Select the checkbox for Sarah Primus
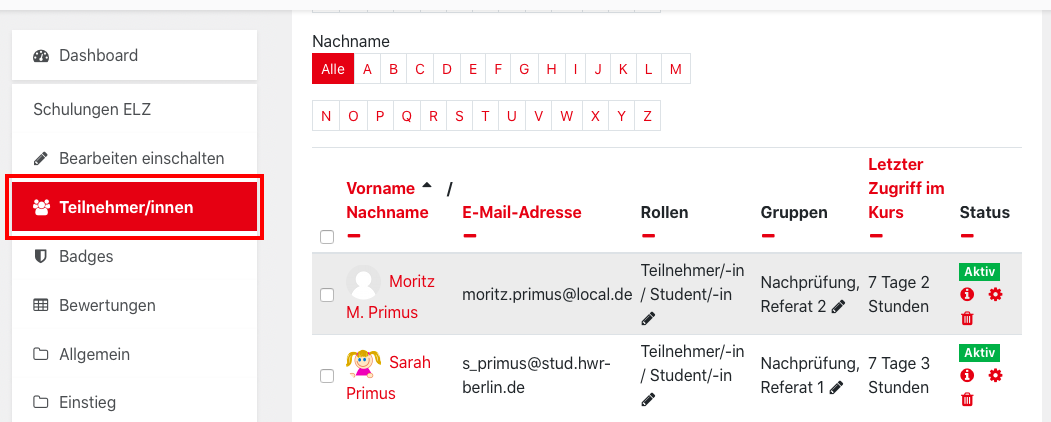Image resolution: width=1051 pixels, height=422 pixels. coord(326,376)
